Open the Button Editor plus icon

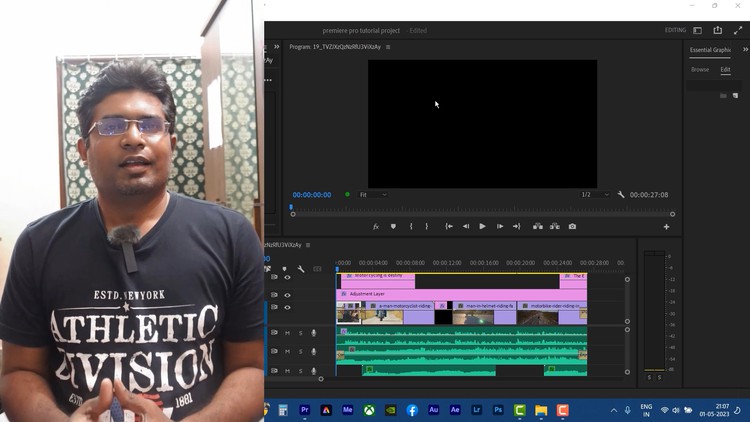(666, 227)
